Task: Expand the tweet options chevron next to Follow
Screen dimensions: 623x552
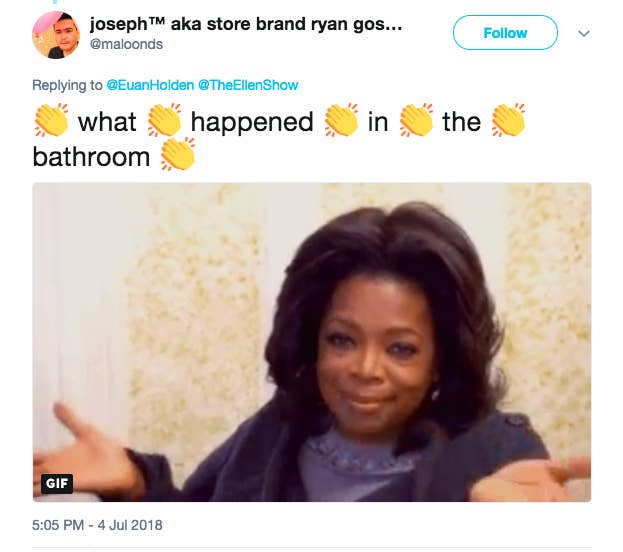Action: coord(584,33)
